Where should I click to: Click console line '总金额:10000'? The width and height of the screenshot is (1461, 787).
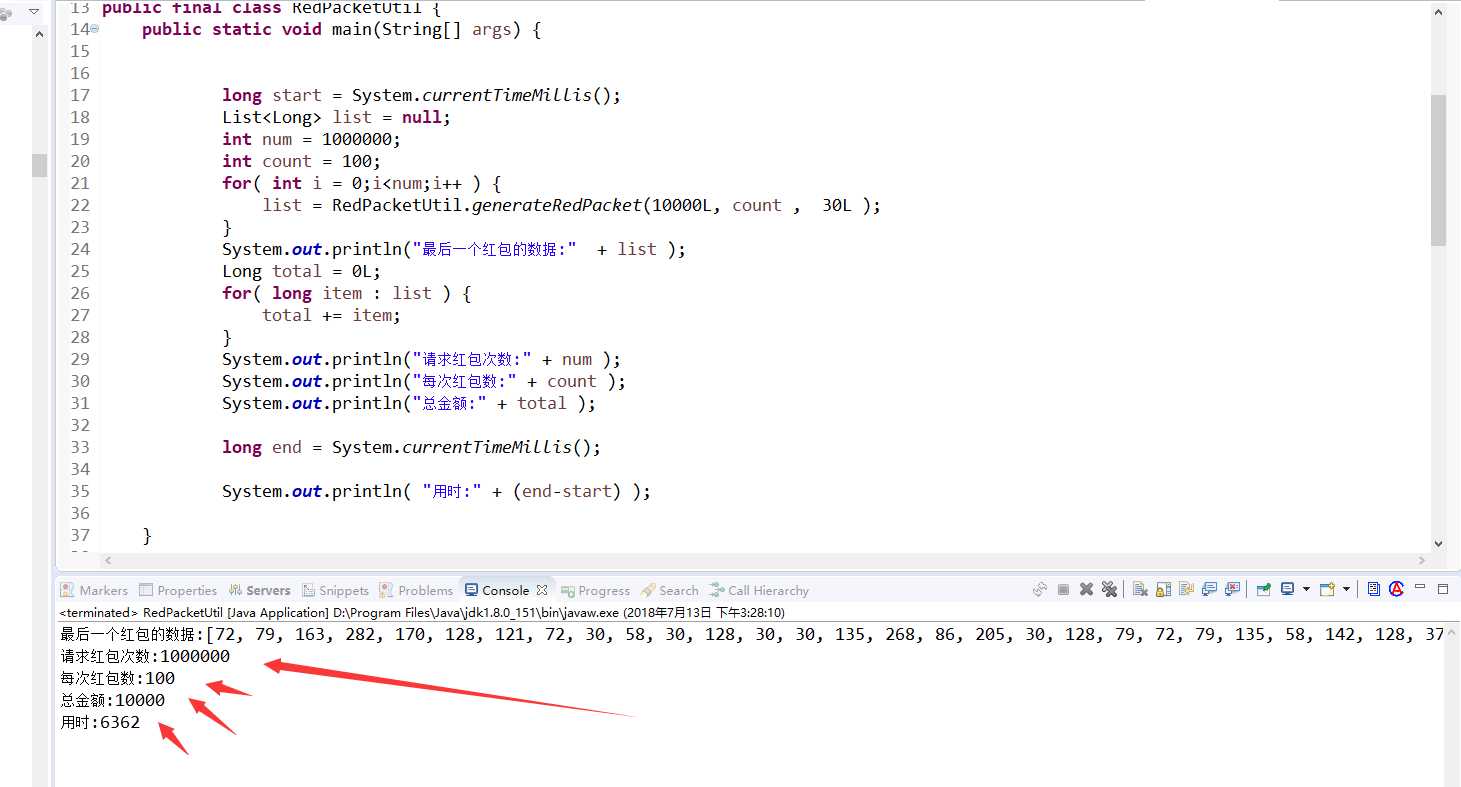tap(113, 700)
